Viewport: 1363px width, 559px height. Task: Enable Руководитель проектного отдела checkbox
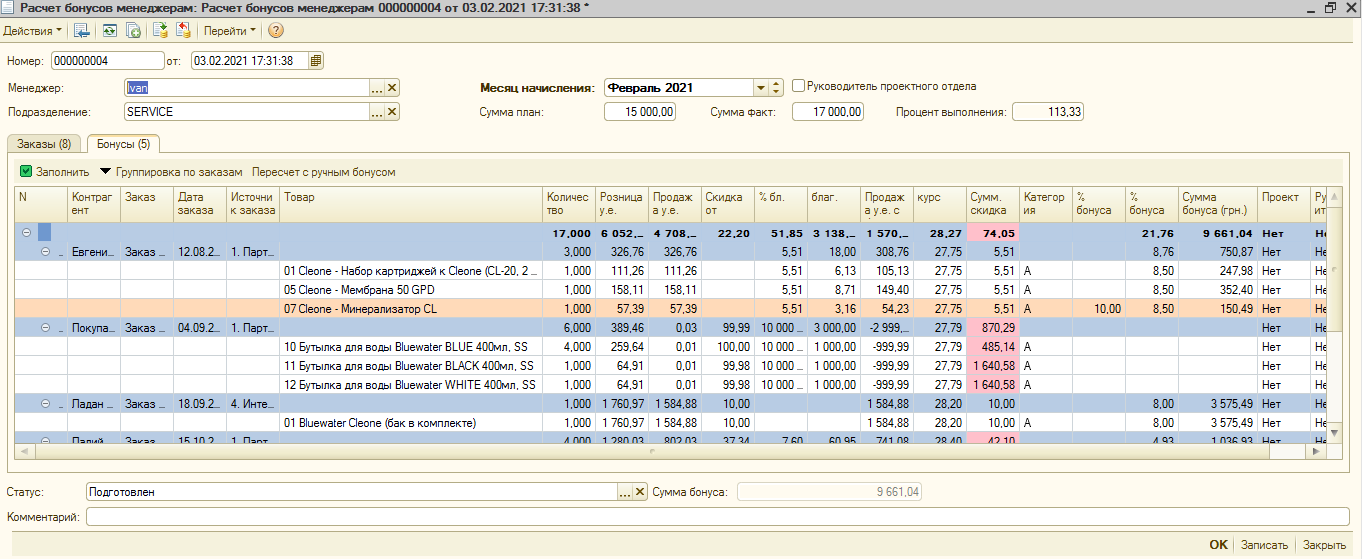799,86
